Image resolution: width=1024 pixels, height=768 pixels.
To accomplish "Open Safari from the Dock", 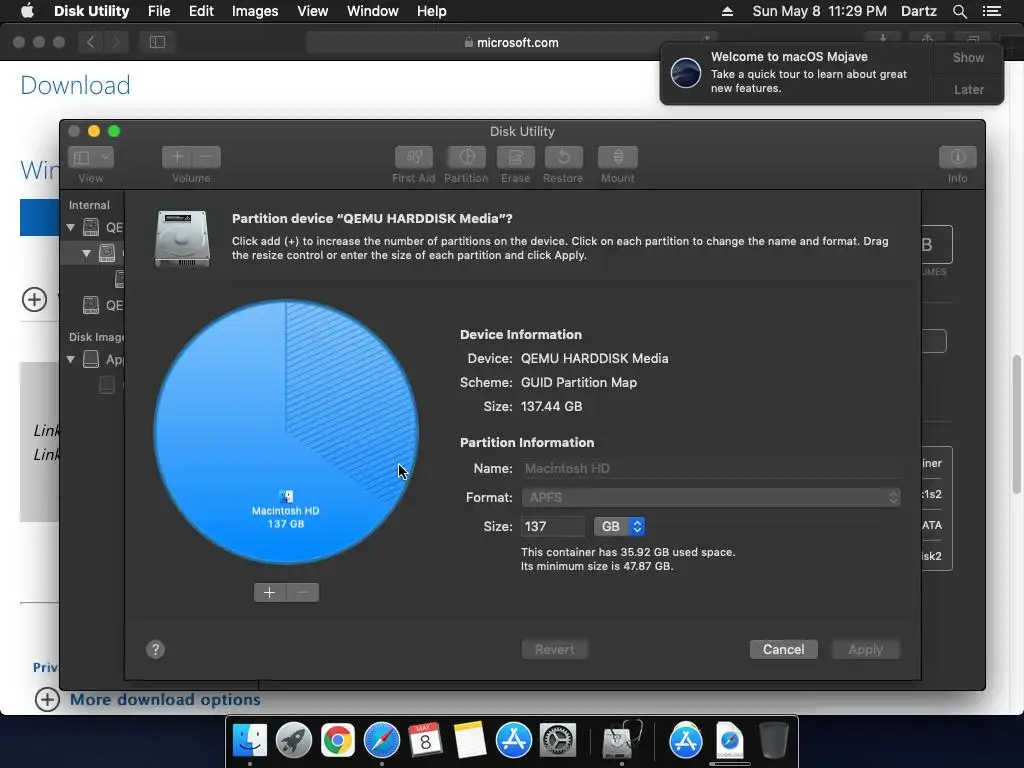I will tap(381, 741).
